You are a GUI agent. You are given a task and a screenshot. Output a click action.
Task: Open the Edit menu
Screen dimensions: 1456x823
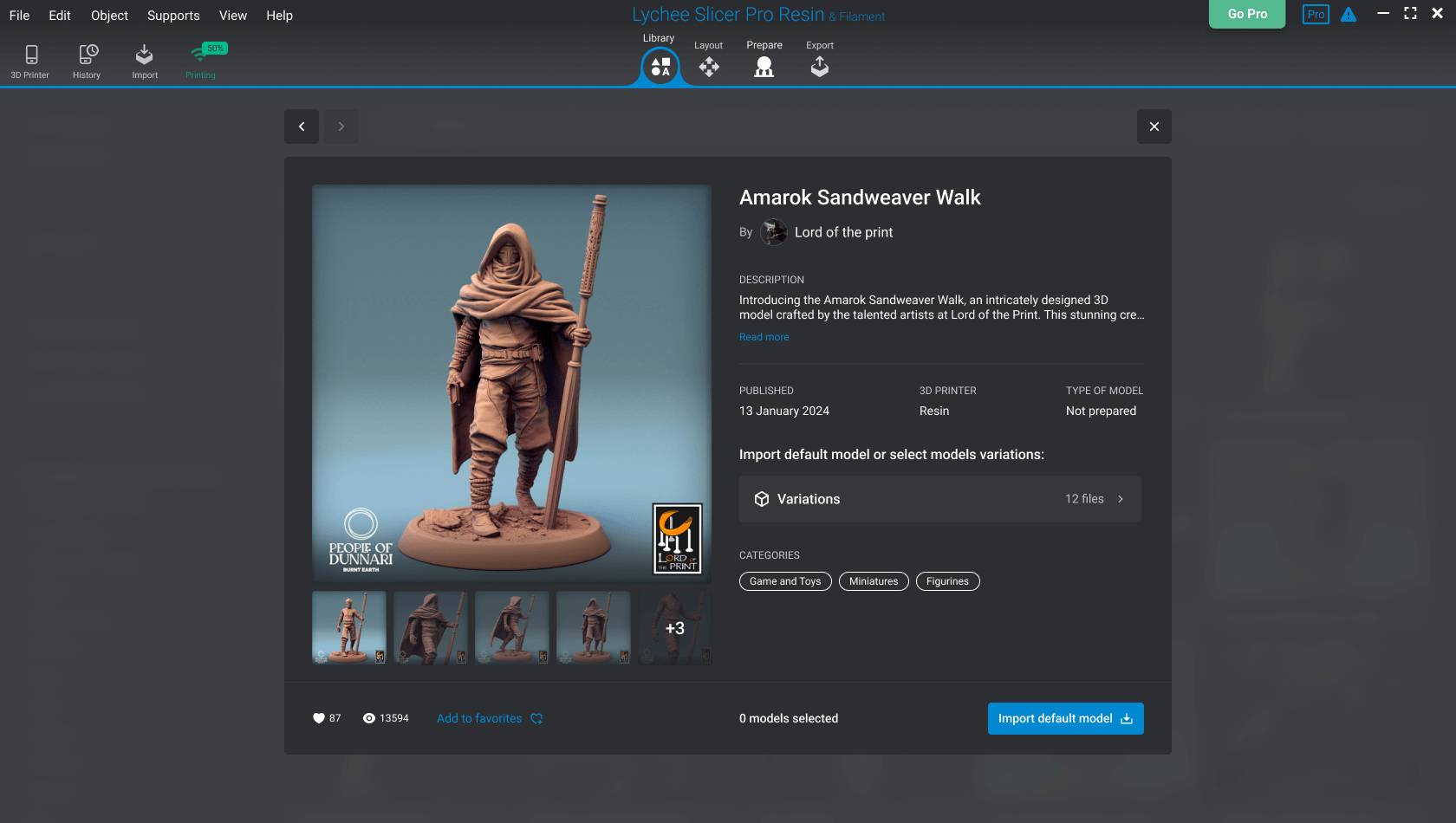tap(60, 16)
